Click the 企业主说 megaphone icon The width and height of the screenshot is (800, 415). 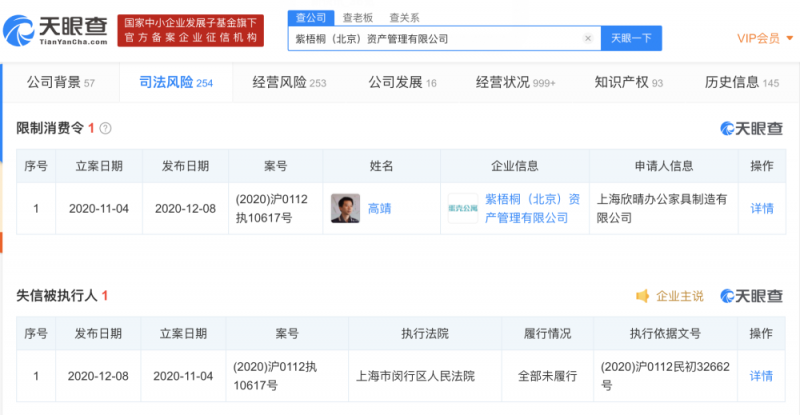[x=643, y=296]
